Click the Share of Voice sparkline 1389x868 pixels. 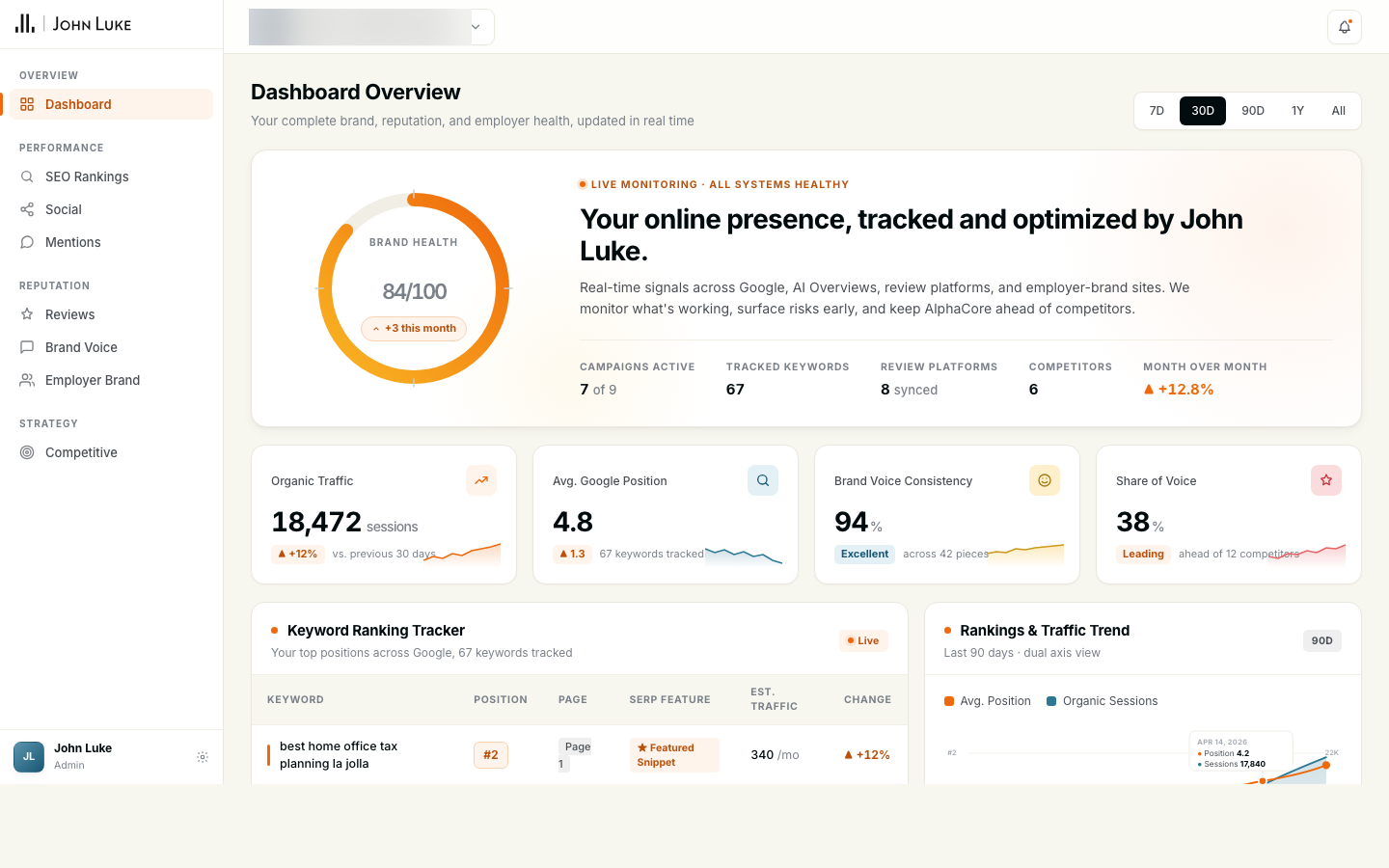click(1307, 554)
